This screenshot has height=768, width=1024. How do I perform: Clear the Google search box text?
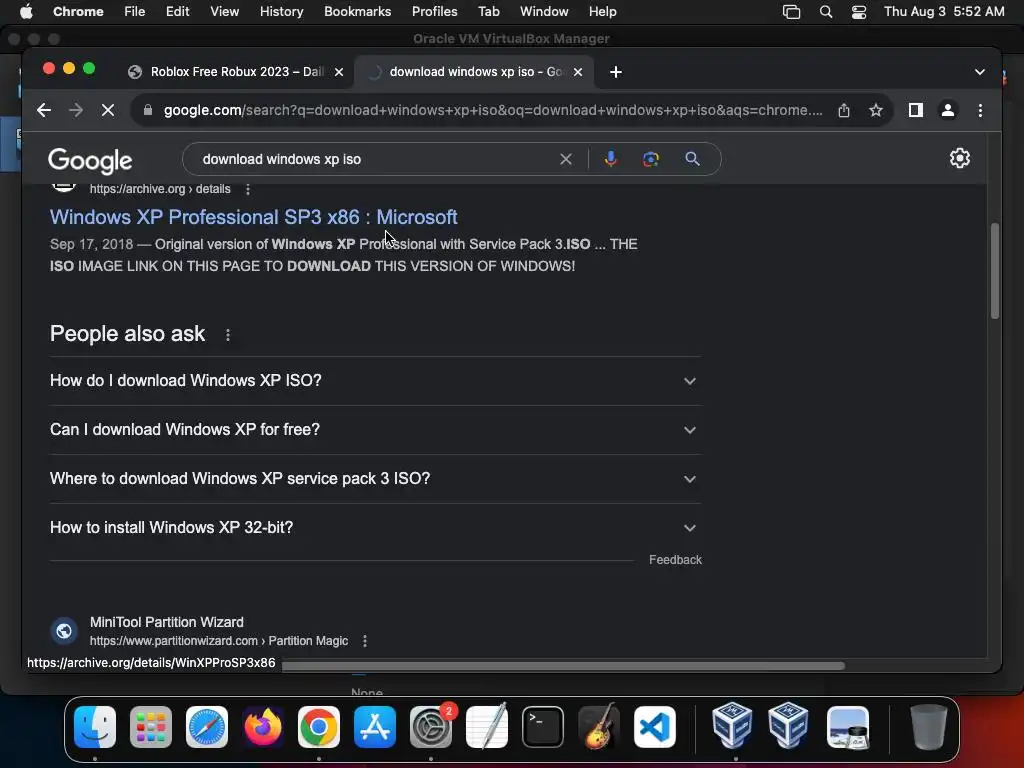[566, 159]
